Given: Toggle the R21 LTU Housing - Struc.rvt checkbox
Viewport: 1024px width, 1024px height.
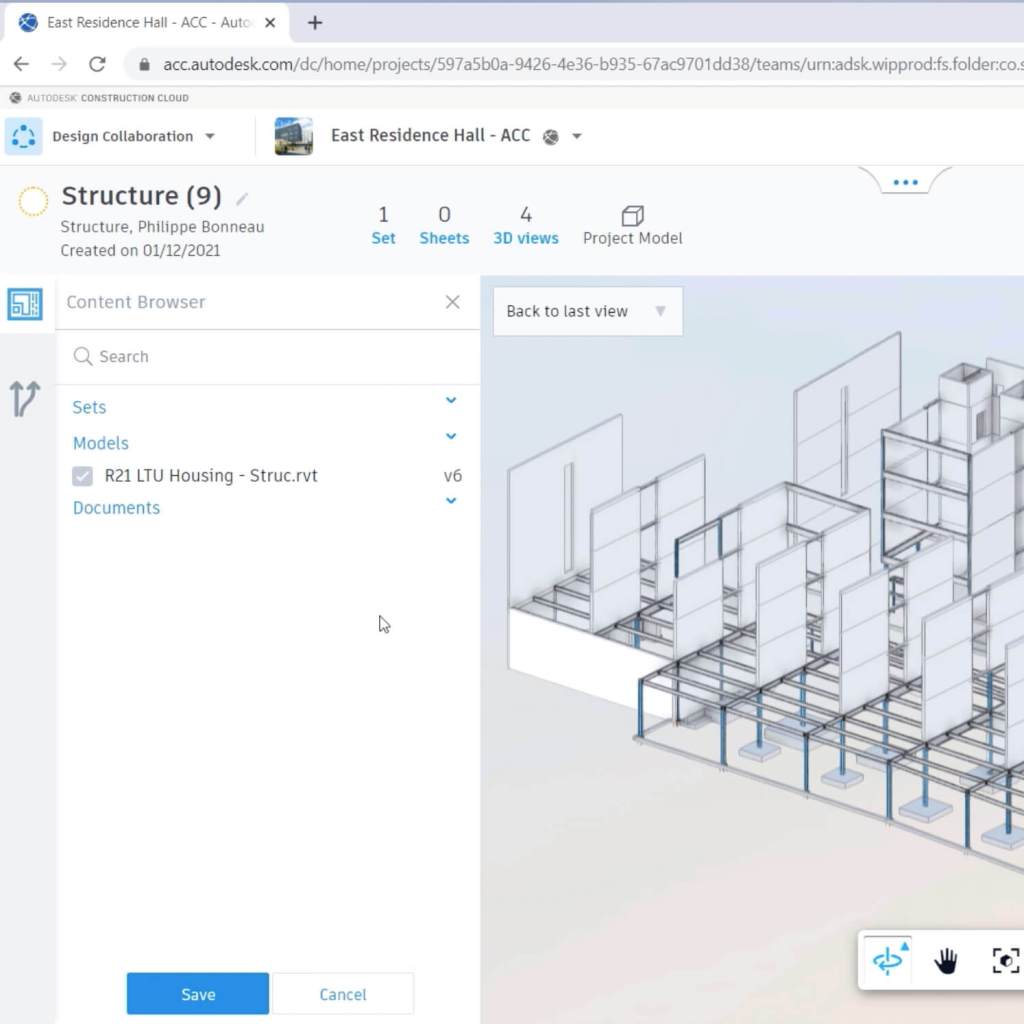Looking at the screenshot, I should coord(83,477).
